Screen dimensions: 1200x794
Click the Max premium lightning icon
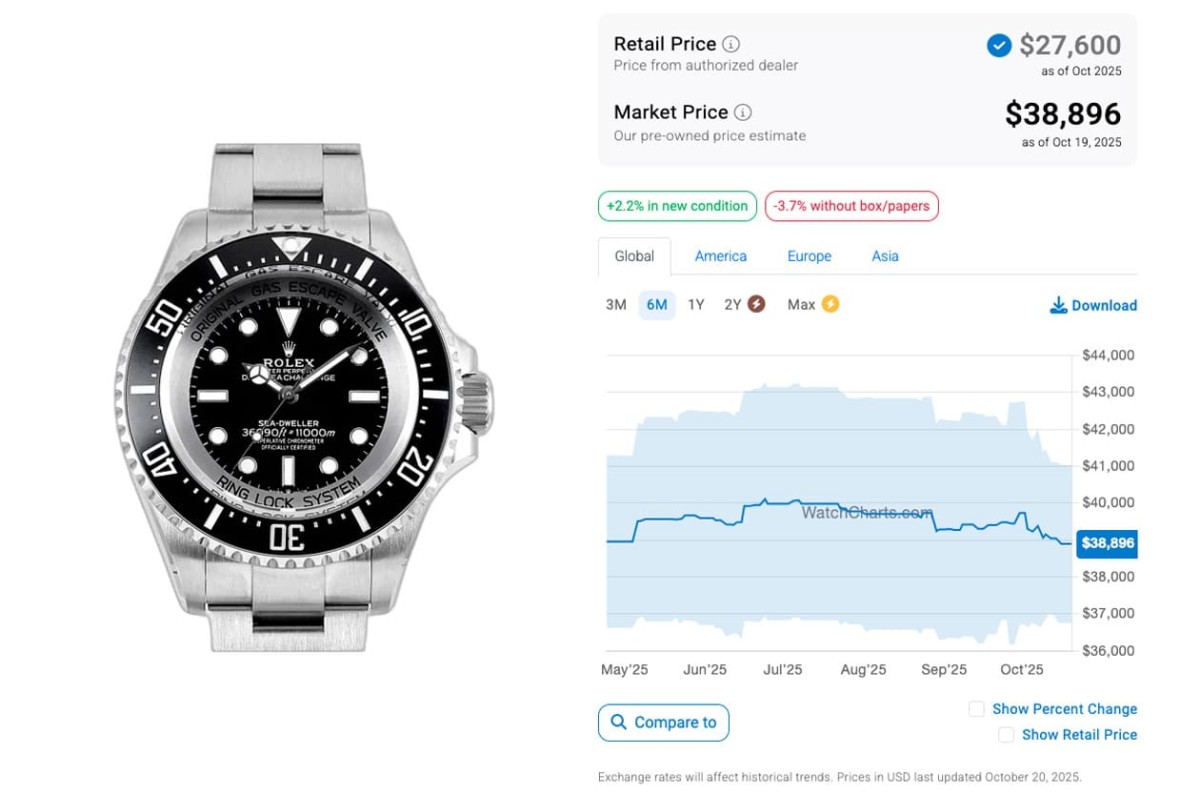point(829,304)
